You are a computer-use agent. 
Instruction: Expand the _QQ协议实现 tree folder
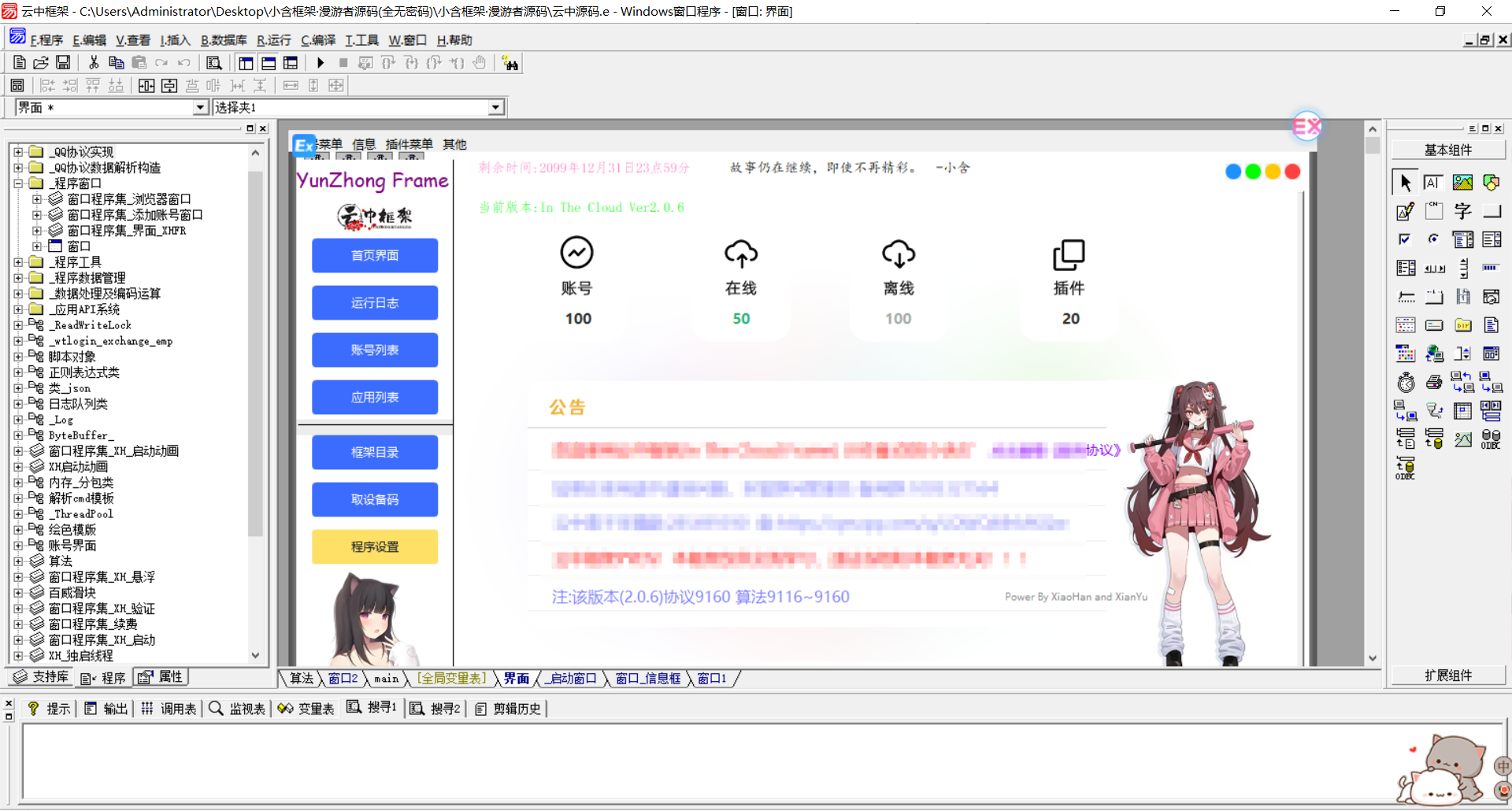coord(18,152)
